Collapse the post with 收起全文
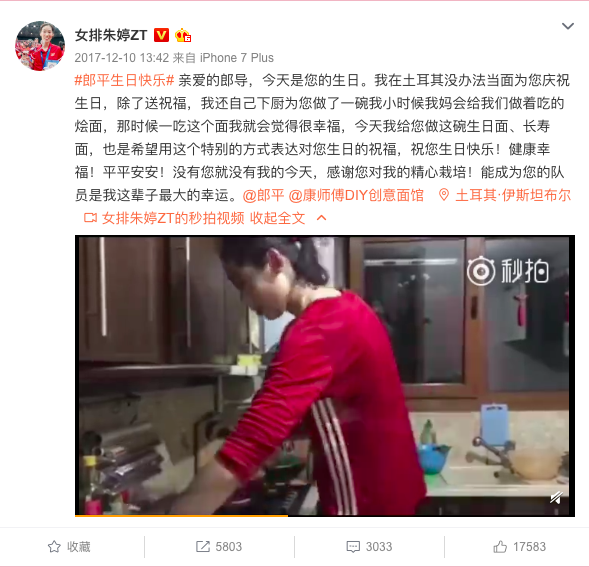The height and width of the screenshot is (567, 589). click(277, 218)
